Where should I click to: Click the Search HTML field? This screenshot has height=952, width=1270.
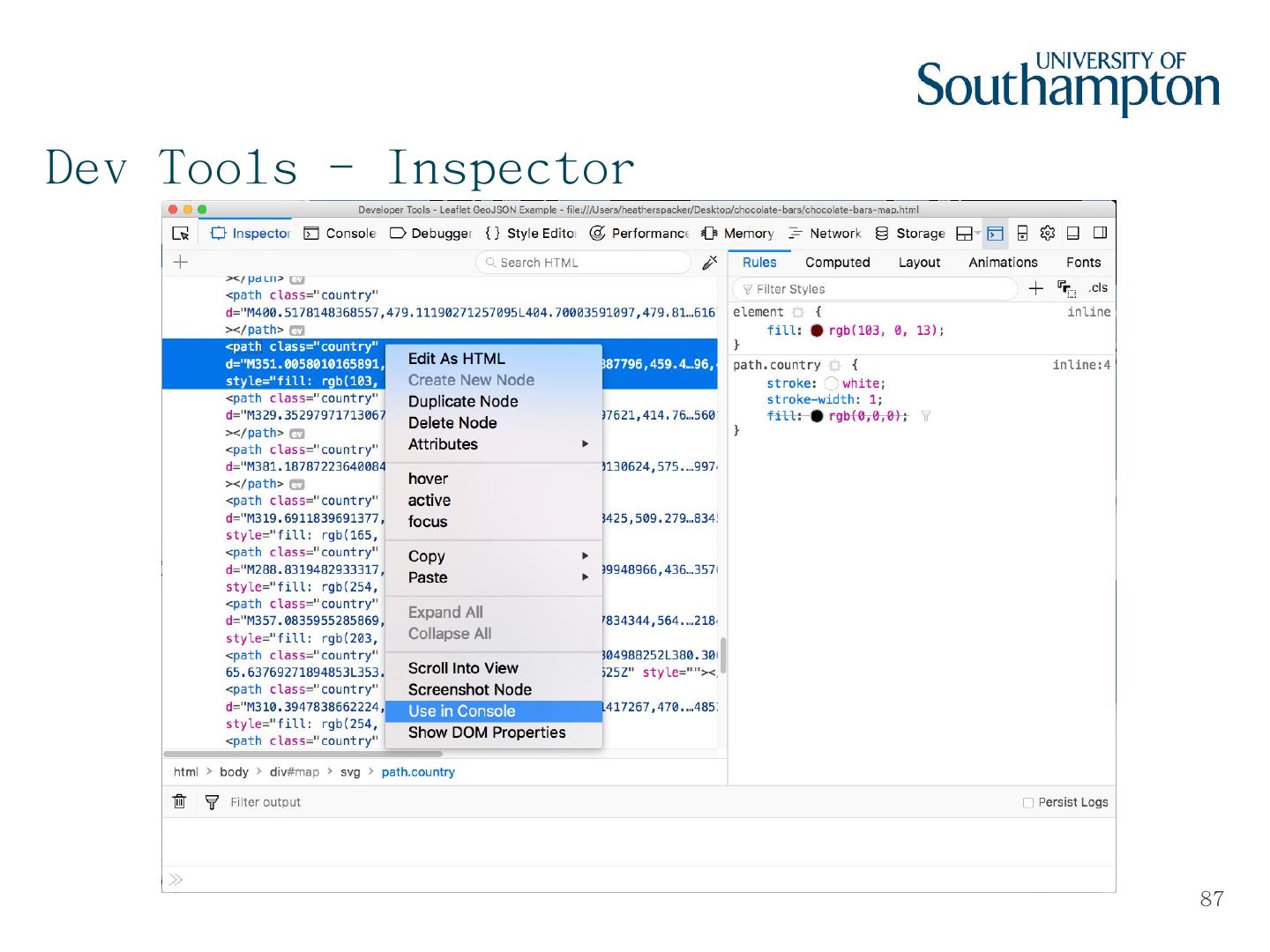pyautogui.click(x=586, y=263)
